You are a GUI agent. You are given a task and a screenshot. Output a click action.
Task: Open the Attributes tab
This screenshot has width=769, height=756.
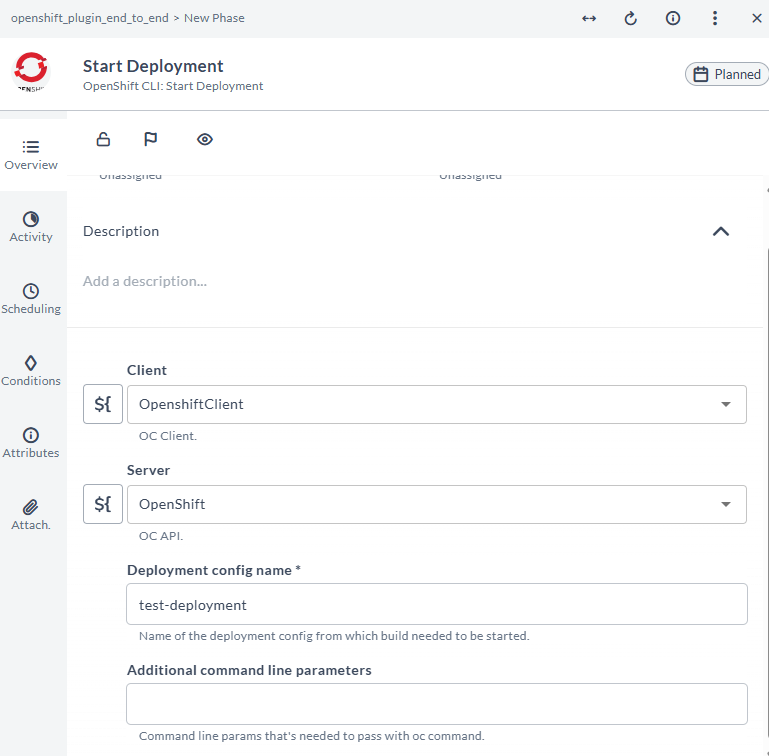pyautogui.click(x=31, y=443)
